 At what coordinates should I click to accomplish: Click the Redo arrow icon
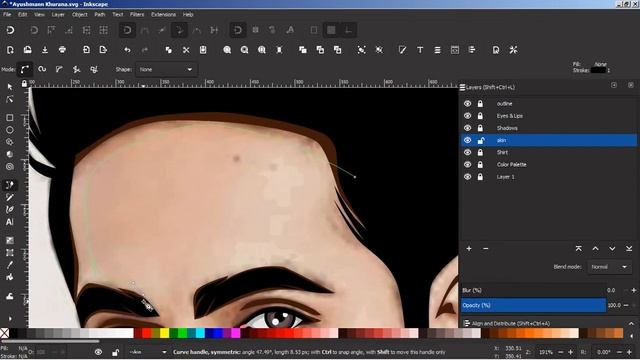pos(144,50)
